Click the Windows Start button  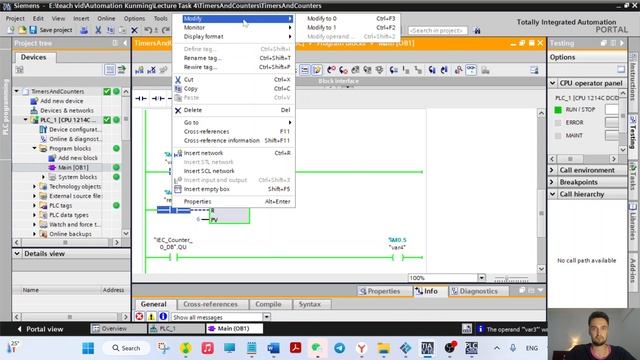(88, 348)
